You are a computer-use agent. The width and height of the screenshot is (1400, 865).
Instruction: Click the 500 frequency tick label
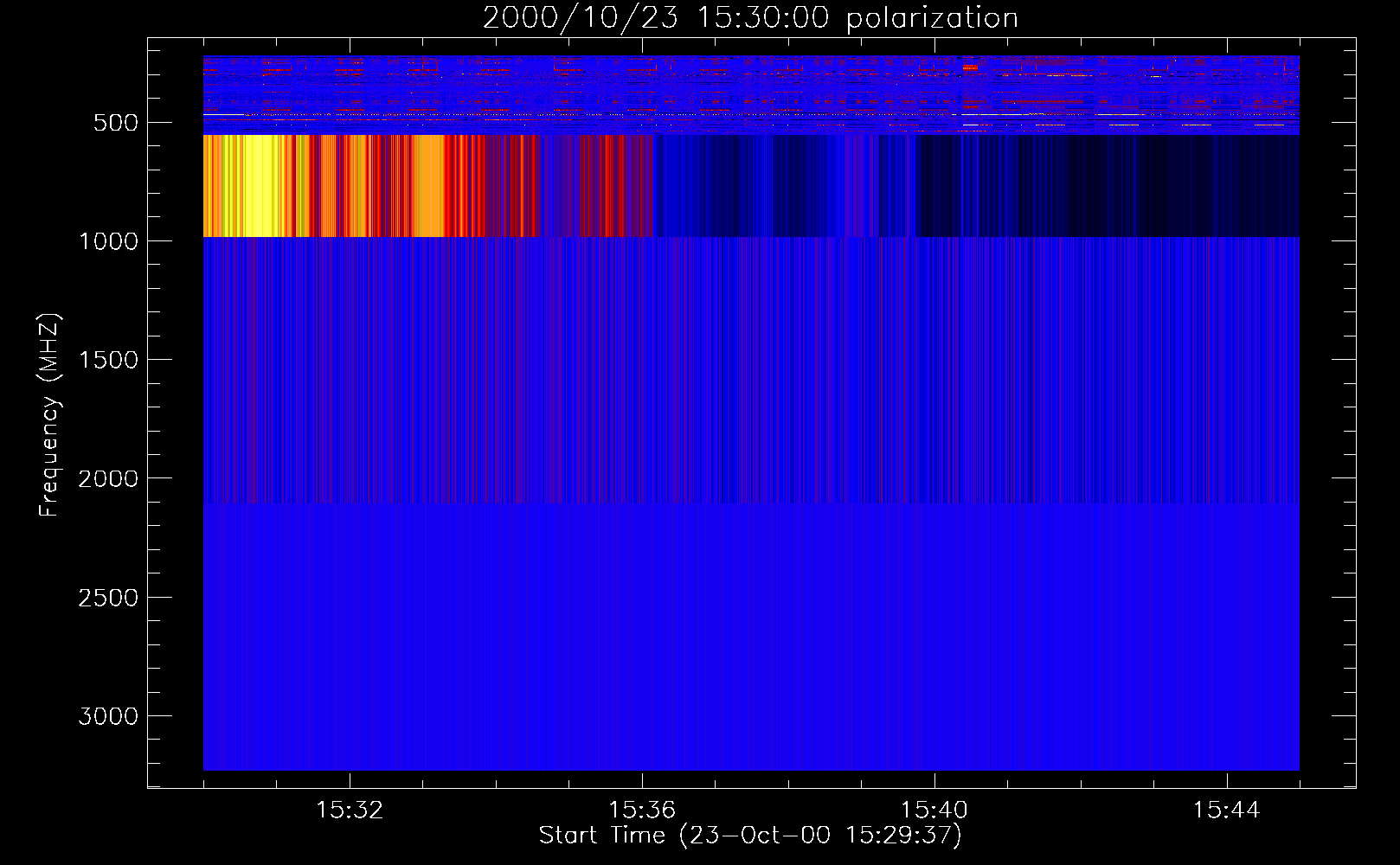coord(116,123)
